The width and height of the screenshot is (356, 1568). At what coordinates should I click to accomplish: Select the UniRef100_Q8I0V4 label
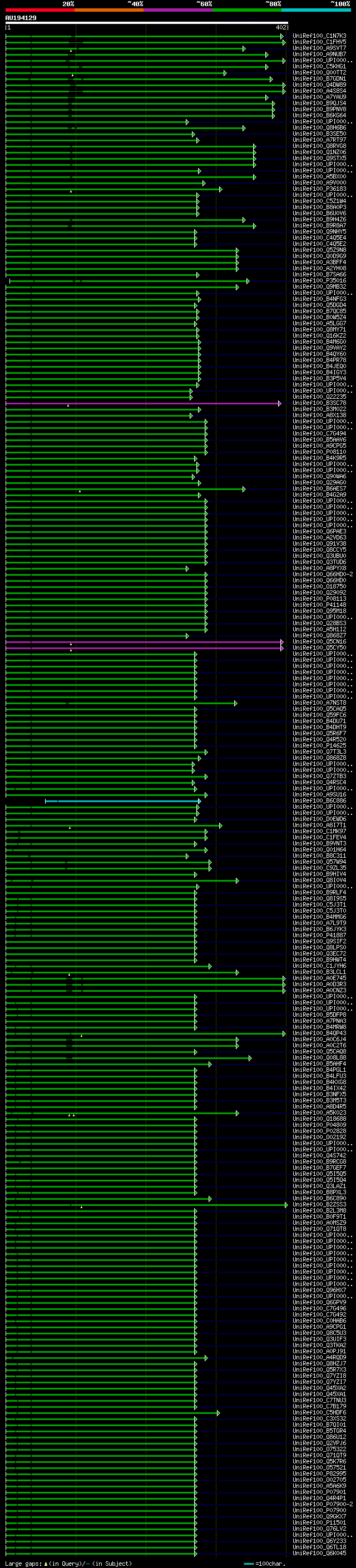(319, 879)
